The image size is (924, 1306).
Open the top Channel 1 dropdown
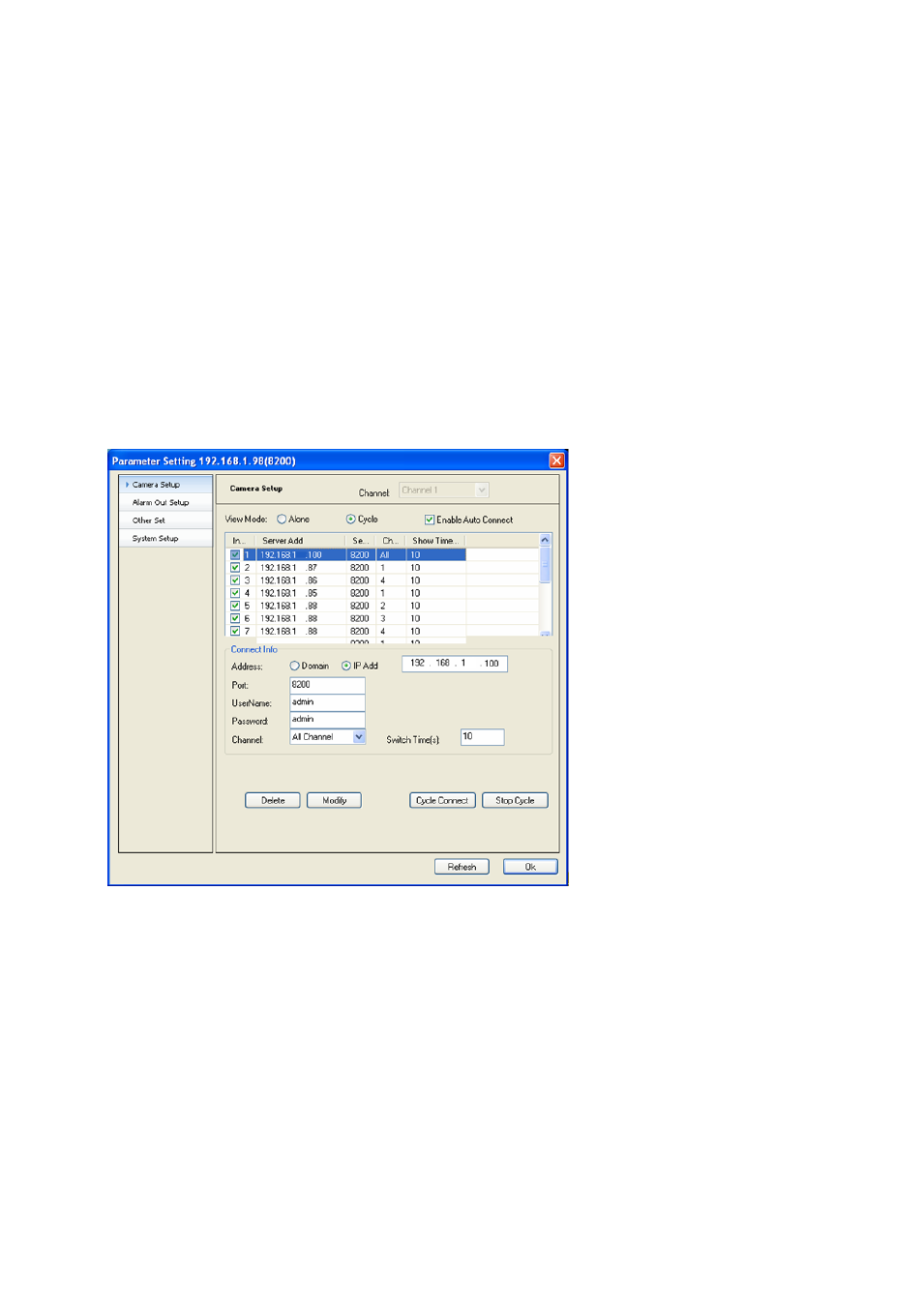click(x=444, y=490)
